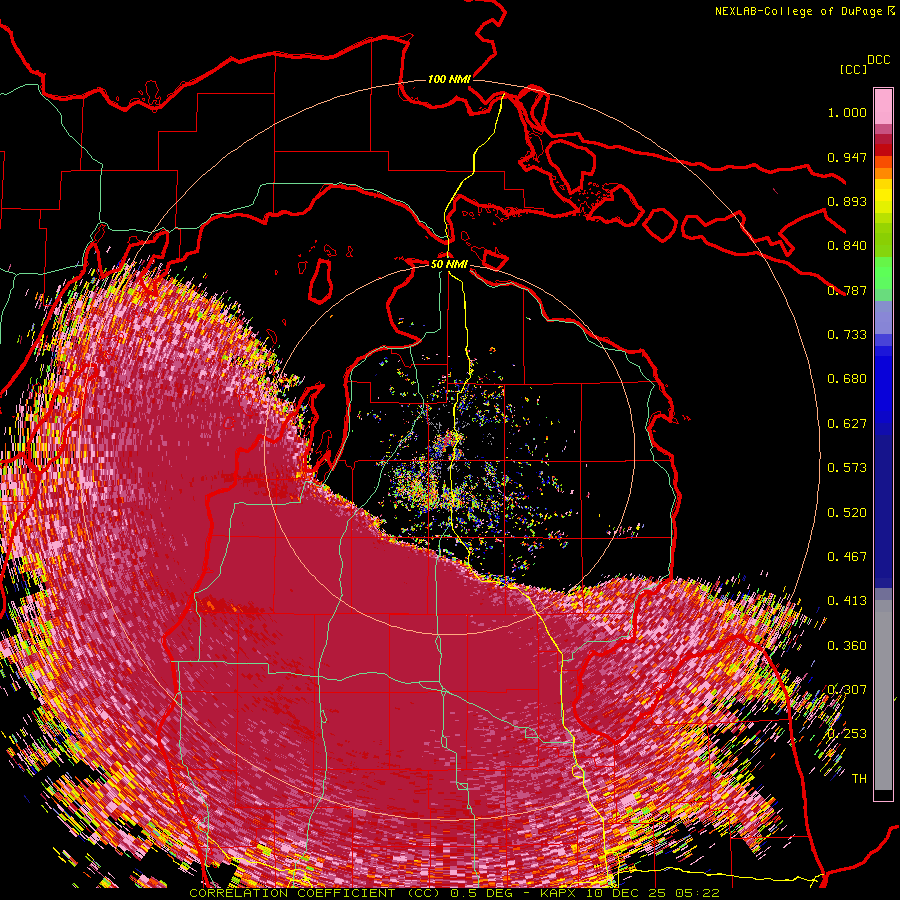Image resolution: width=900 pixels, height=900 pixels.
Task: Click the NEXLAB-College of DuPage header text
Action: click(x=798, y=11)
